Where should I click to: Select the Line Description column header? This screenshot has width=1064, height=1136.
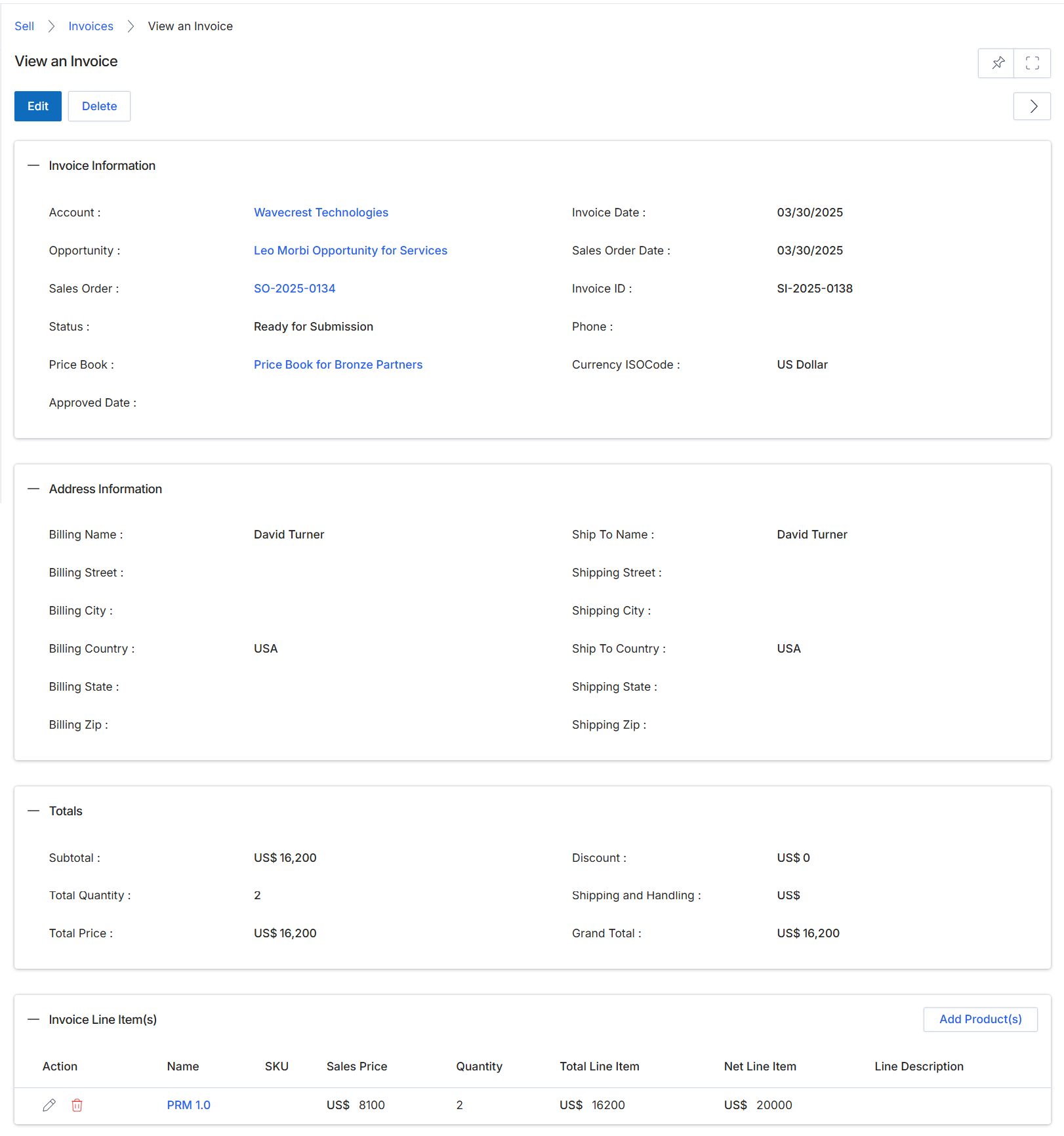919,1066
